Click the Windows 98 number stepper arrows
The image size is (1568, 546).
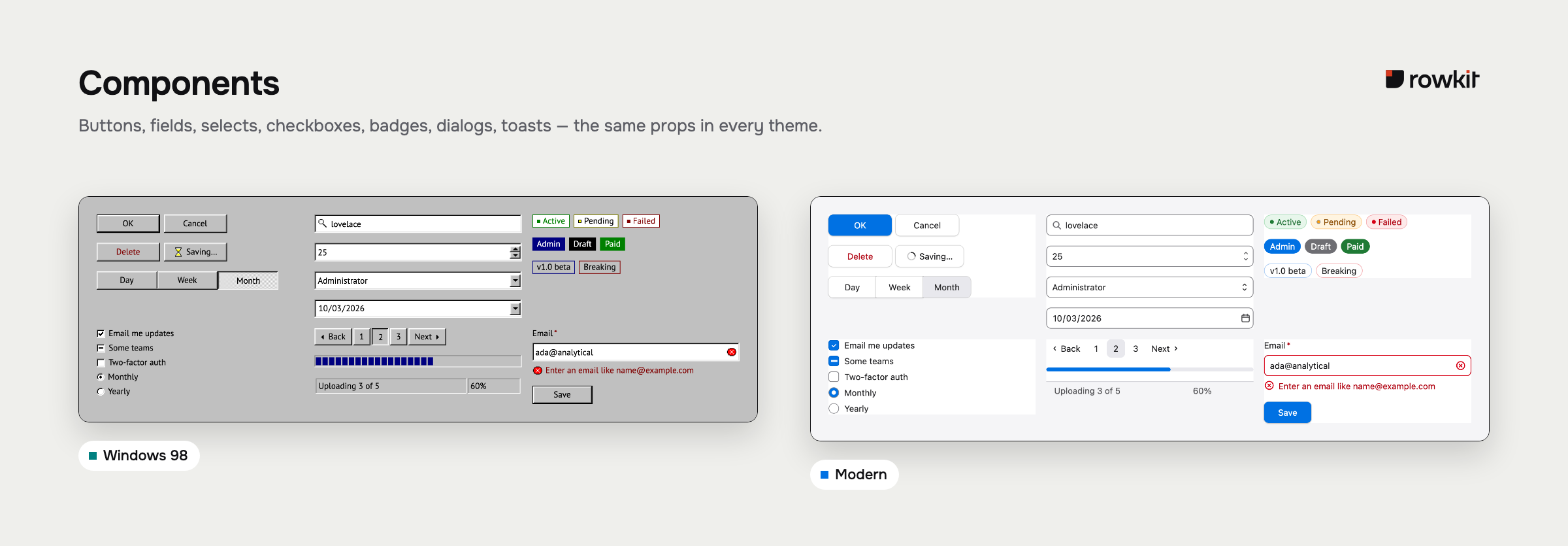click(x=515, y=252)
